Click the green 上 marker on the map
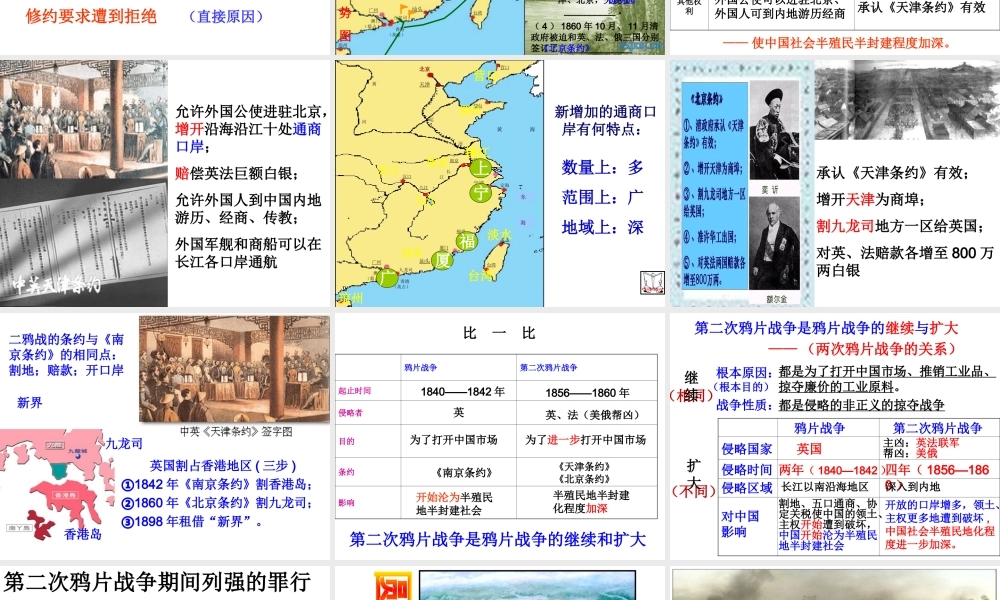1000x600 pixels. 480,168
